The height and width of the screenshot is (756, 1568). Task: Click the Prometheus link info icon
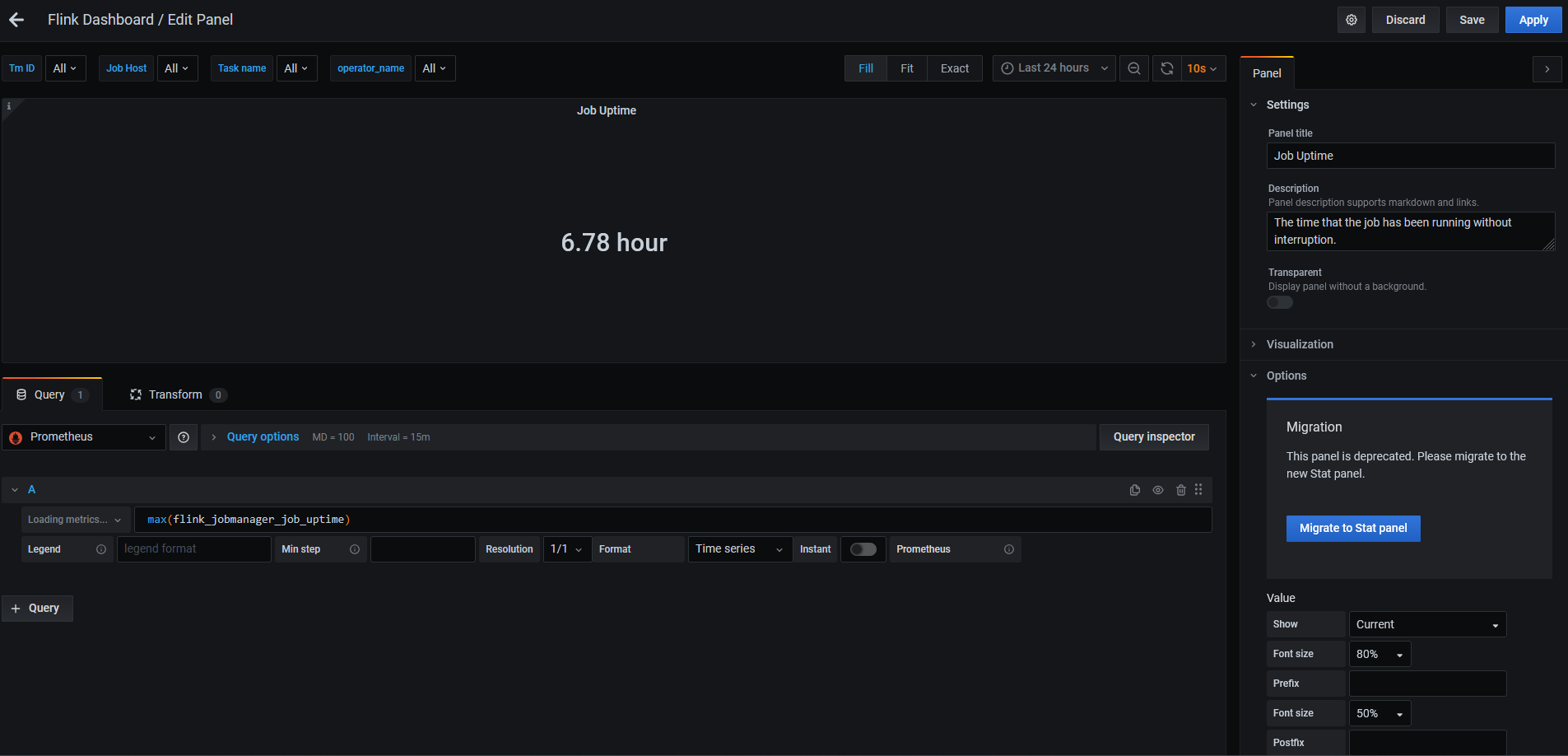pos(1009,549)
